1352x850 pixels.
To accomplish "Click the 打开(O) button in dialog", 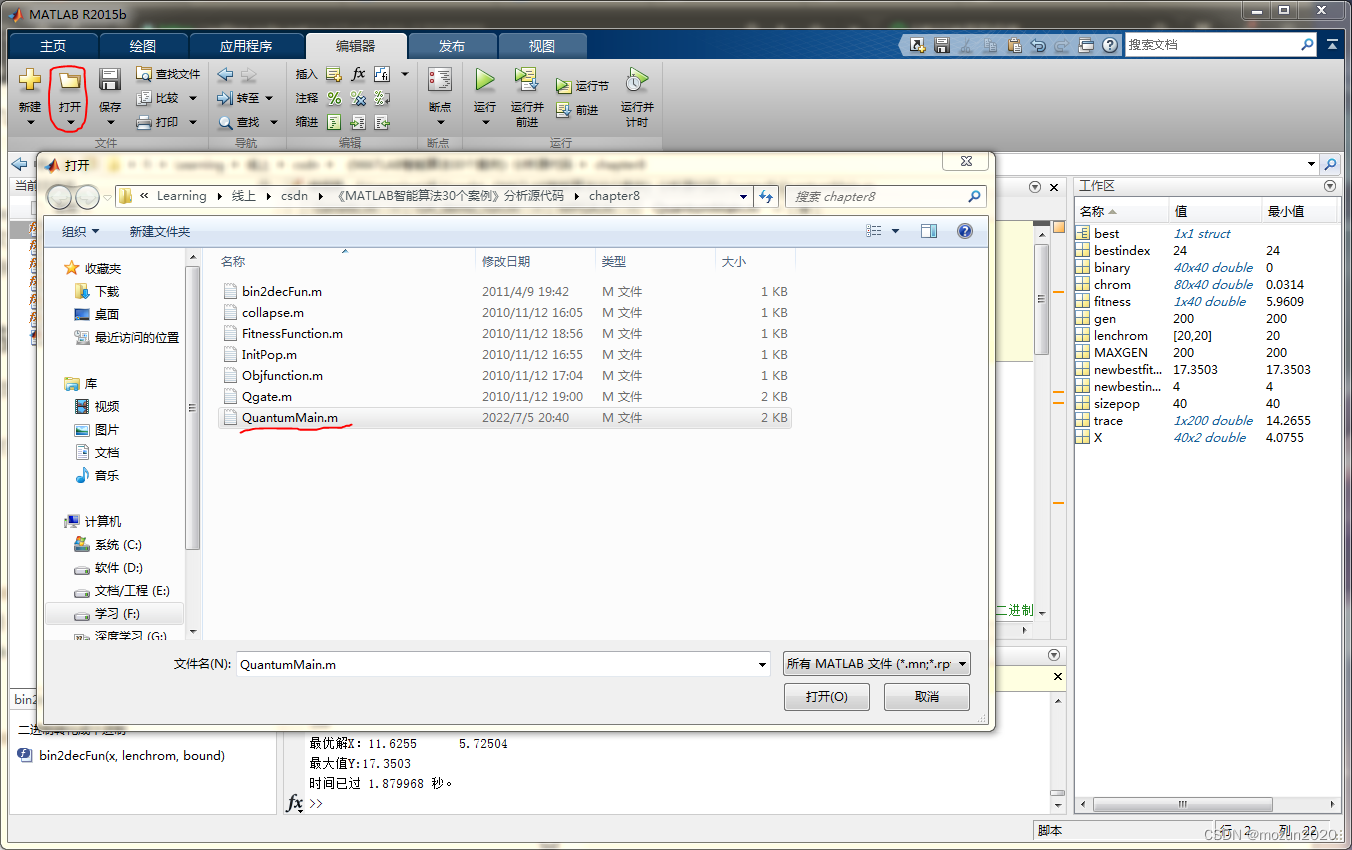I will 827,697.
